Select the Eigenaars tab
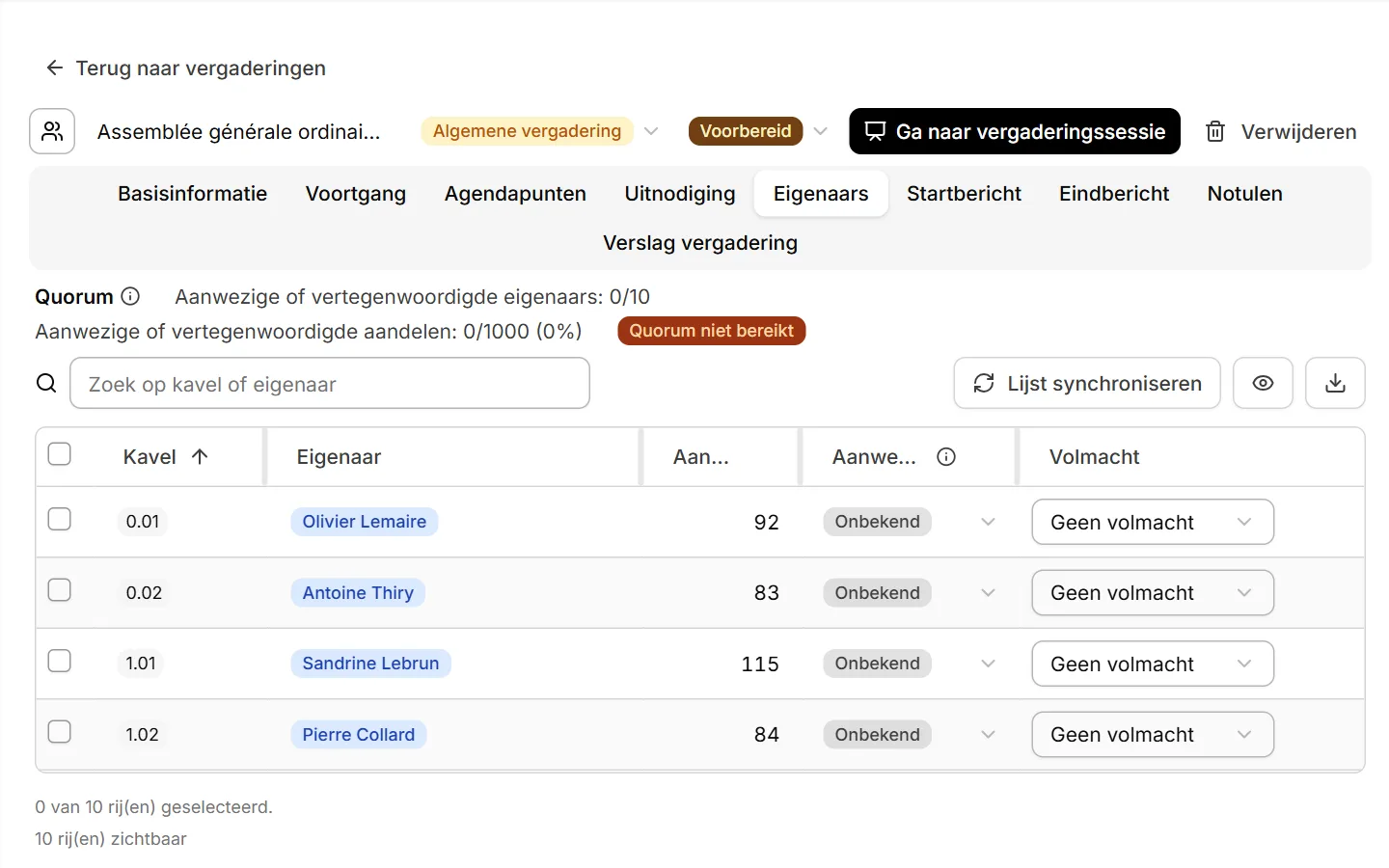Image resolution: width=1389 pixels, height=868 pixels. [821, 193]
